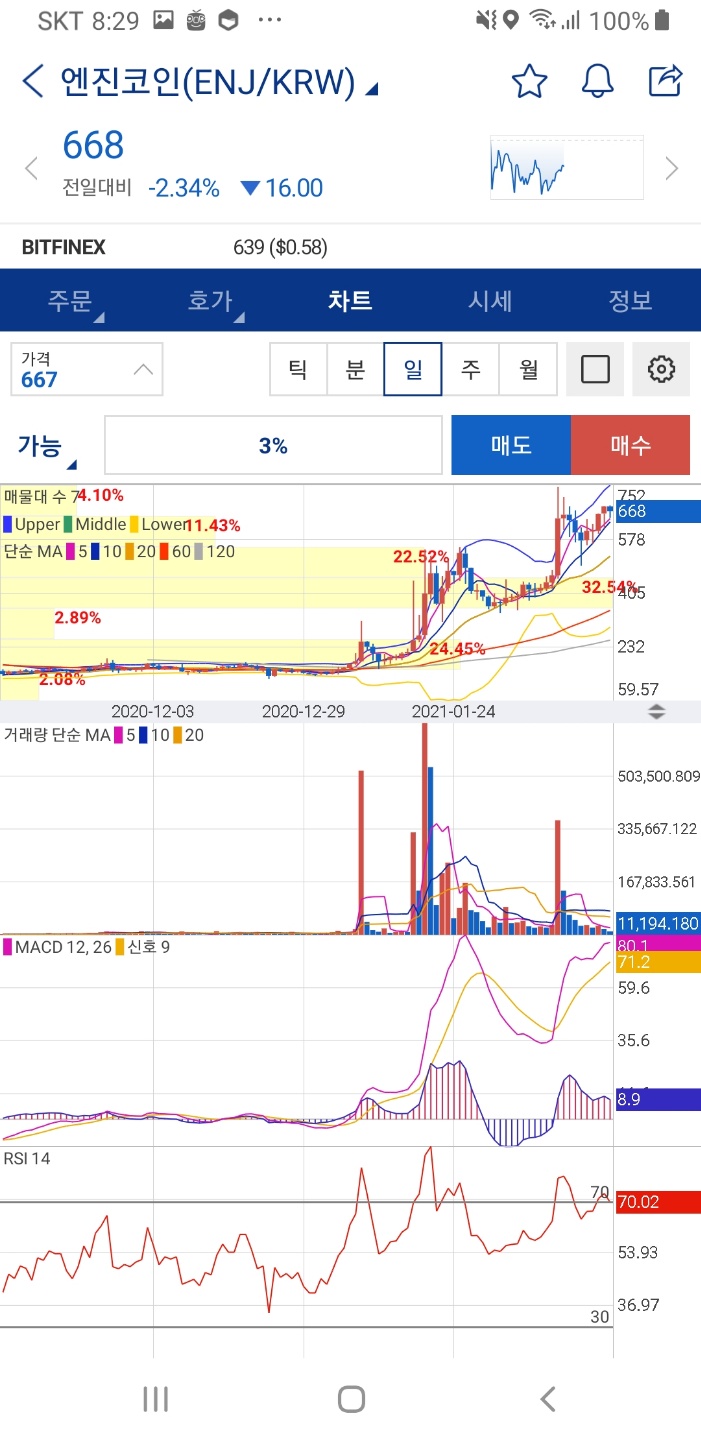Image resolution: width=701 pixels, height=1440 pixels.
Task: Go to previous coin with left chevron
Action: [31, 168]
